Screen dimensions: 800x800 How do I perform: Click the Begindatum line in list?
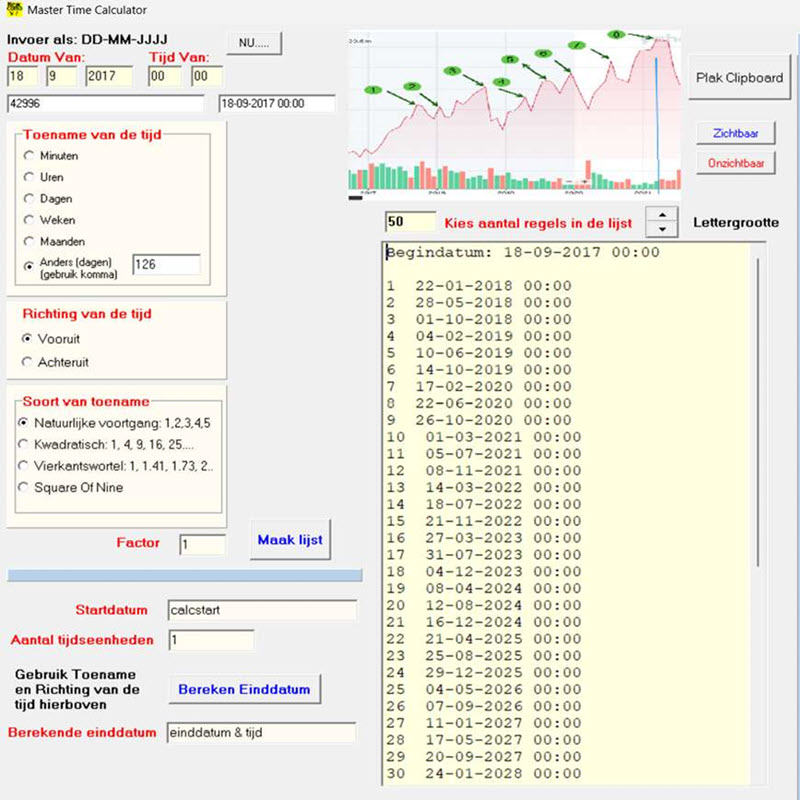tap(522, 252)
